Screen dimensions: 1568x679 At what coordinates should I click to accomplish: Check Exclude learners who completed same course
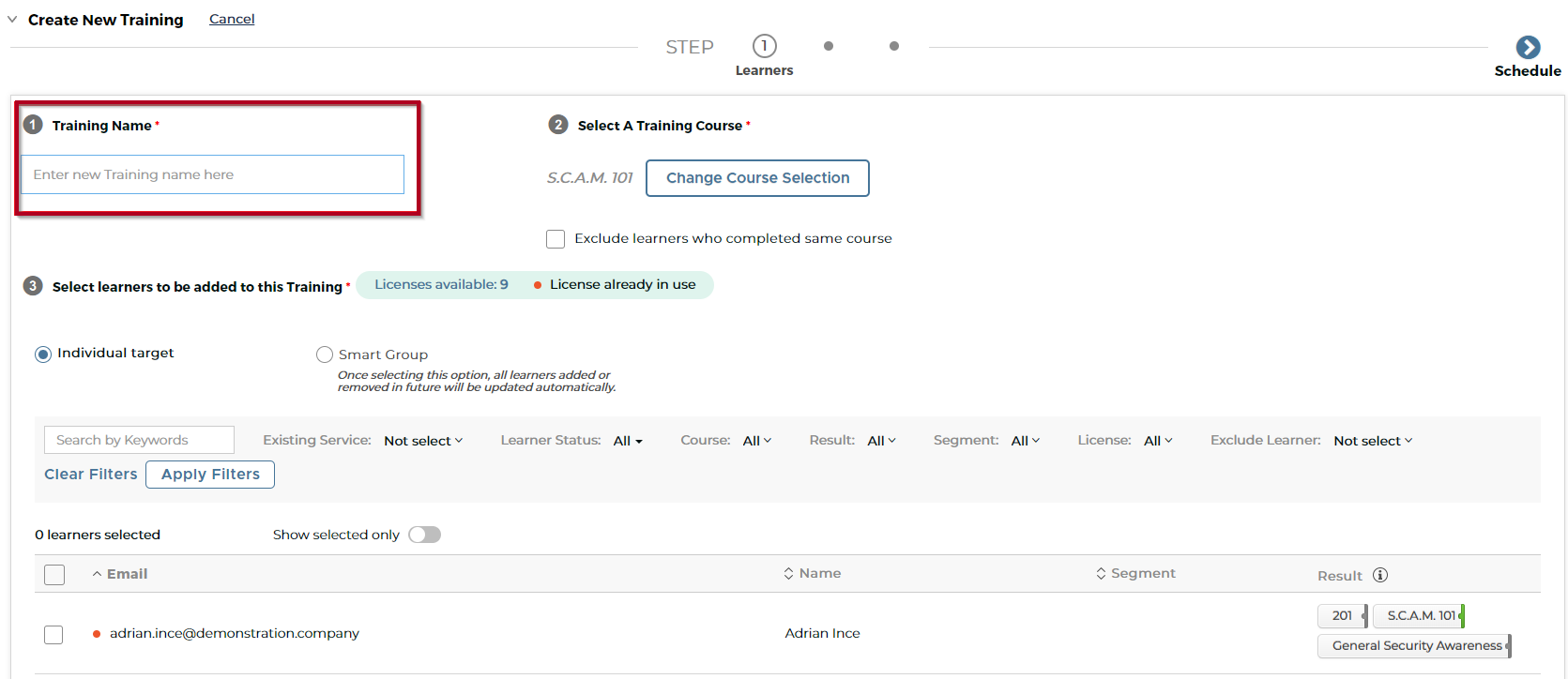556,239
